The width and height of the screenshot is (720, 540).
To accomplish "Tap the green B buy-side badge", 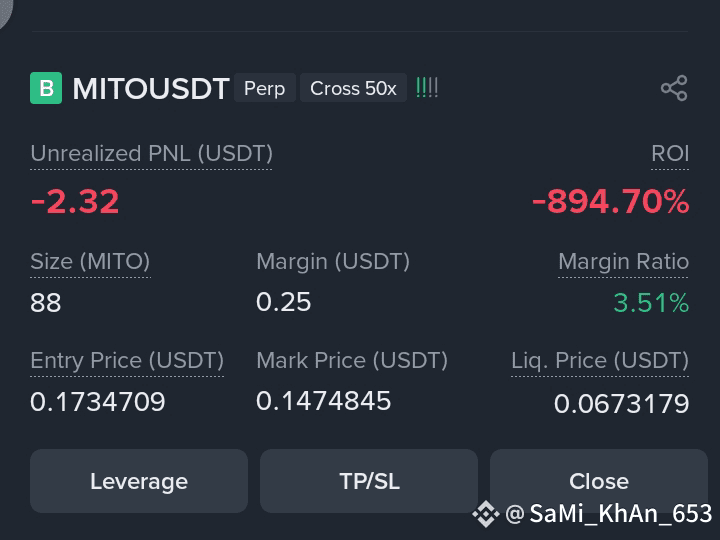I will pos(46,88).
